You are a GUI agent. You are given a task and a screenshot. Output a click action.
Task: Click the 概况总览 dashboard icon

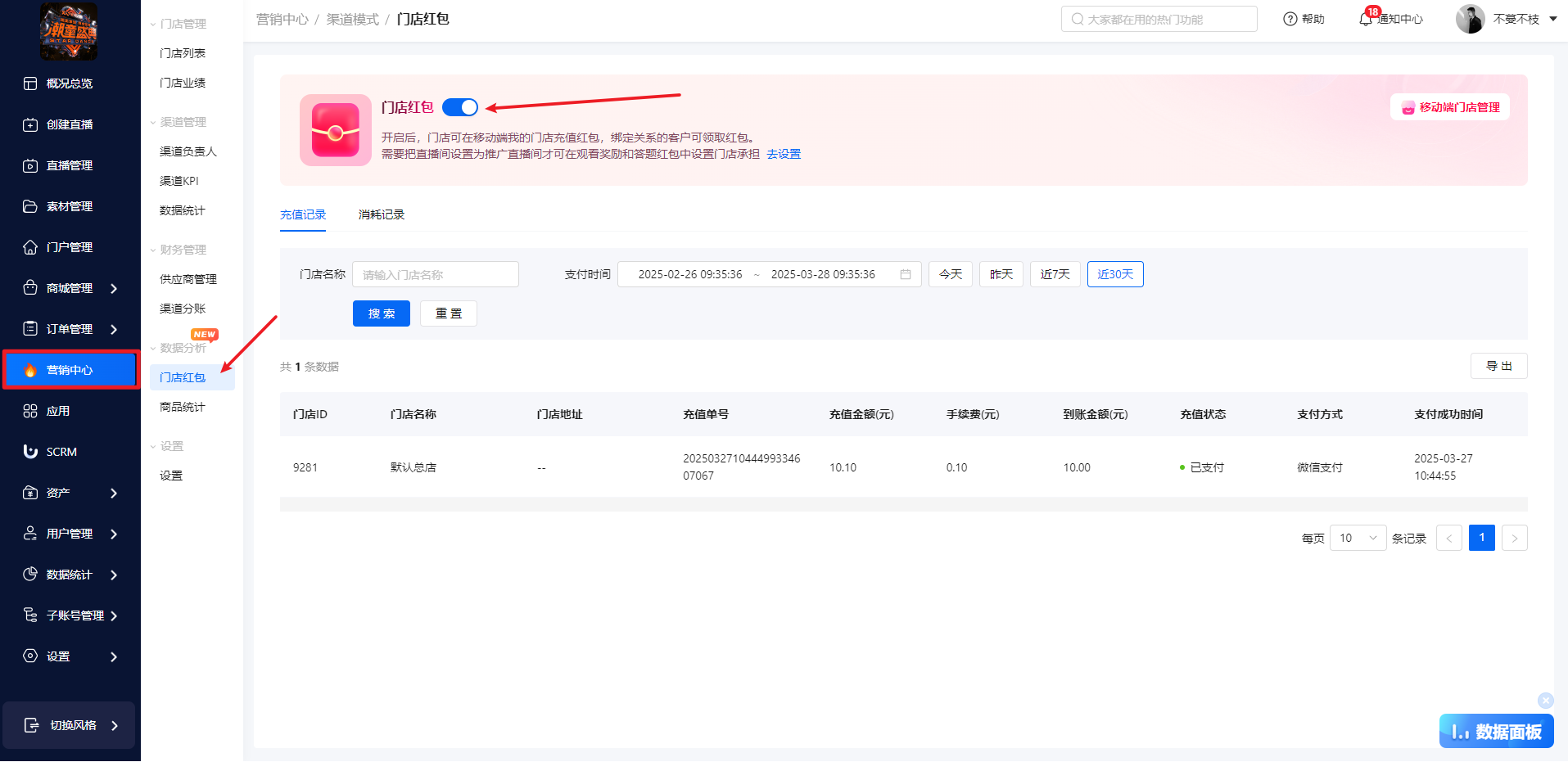click(x=30, y=83)
